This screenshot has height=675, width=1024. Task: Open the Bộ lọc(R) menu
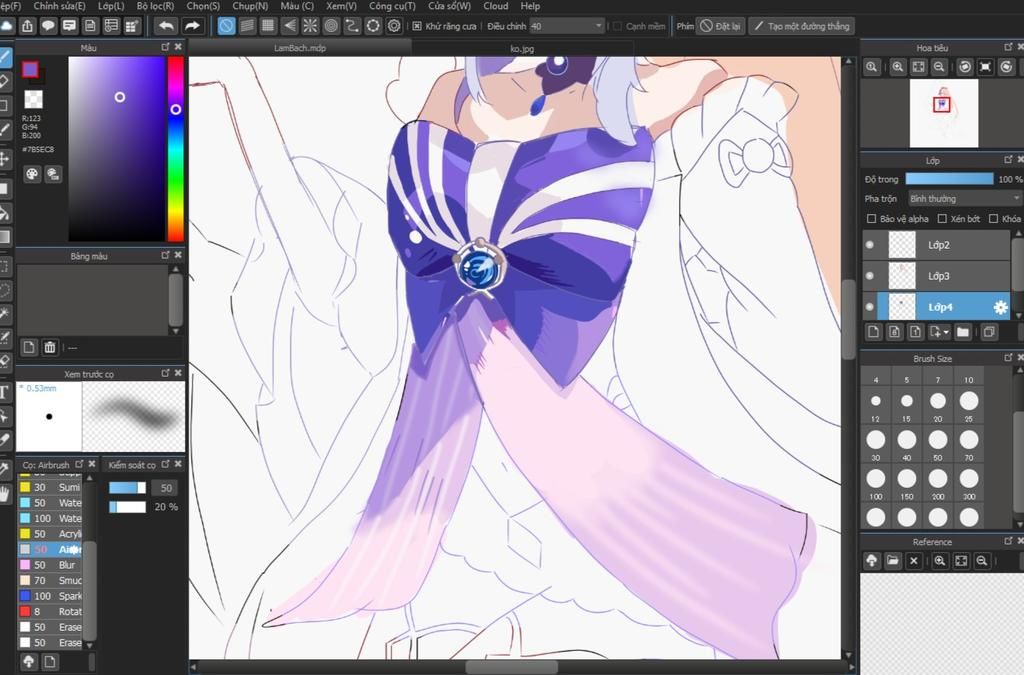tap(155, 6)
